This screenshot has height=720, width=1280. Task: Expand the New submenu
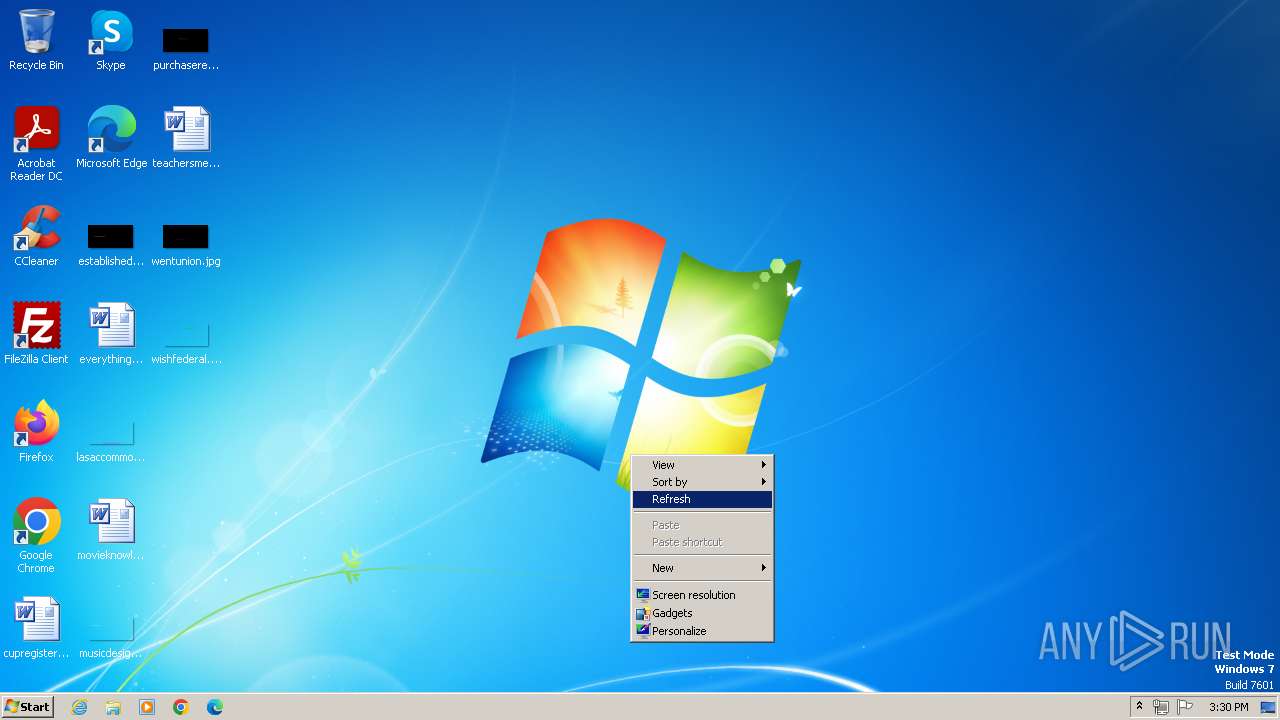(x=702, y=568)
